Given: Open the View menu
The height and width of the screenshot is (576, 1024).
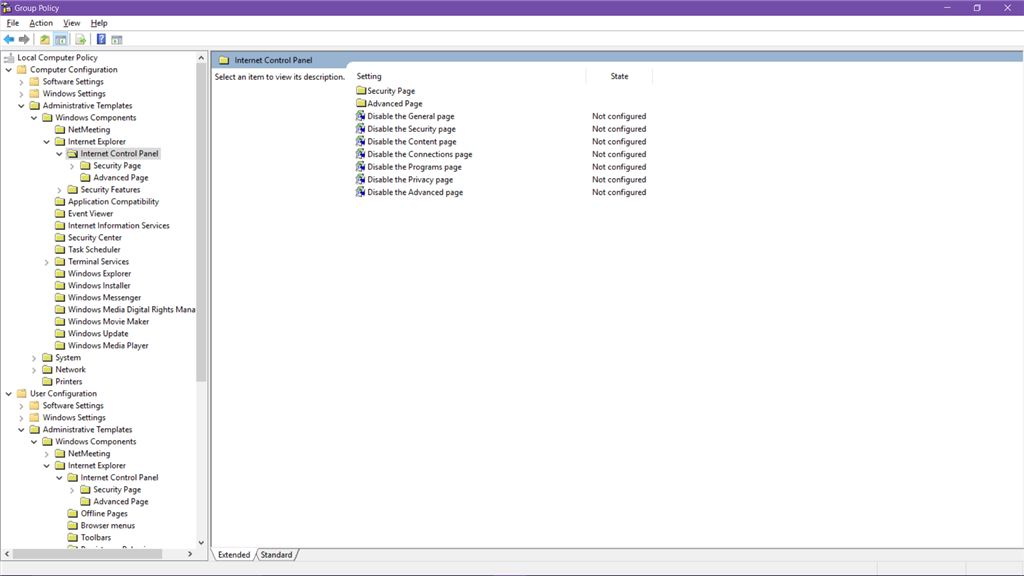Looking at the screenshot, I should pos(71,22).
